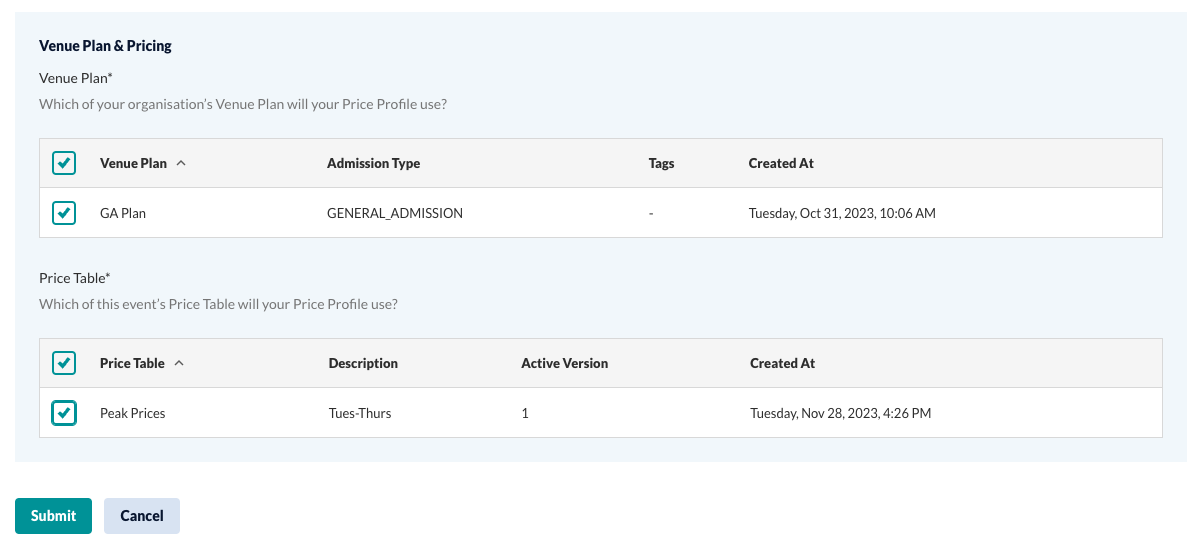
Task: Click the Nov 28, 2023 created date
Action: (841, 413)
